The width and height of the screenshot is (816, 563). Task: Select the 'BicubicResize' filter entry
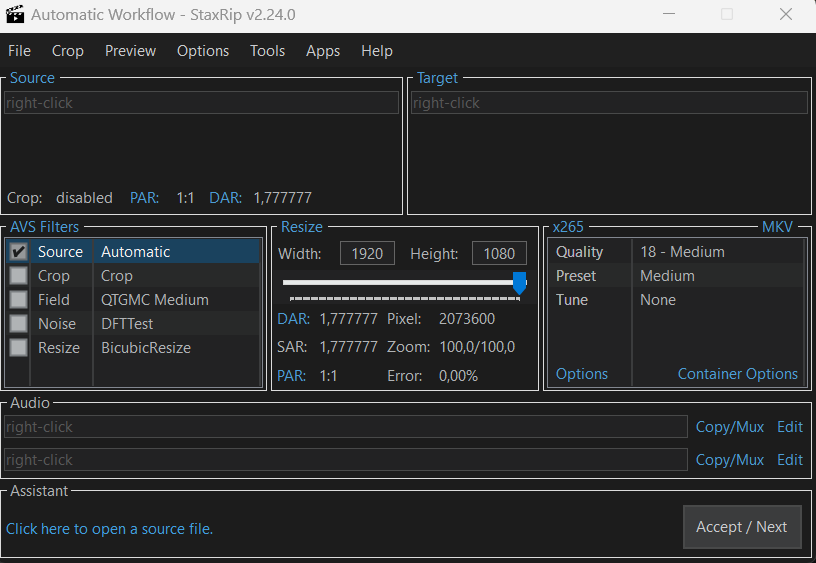(x=146, y=348)
